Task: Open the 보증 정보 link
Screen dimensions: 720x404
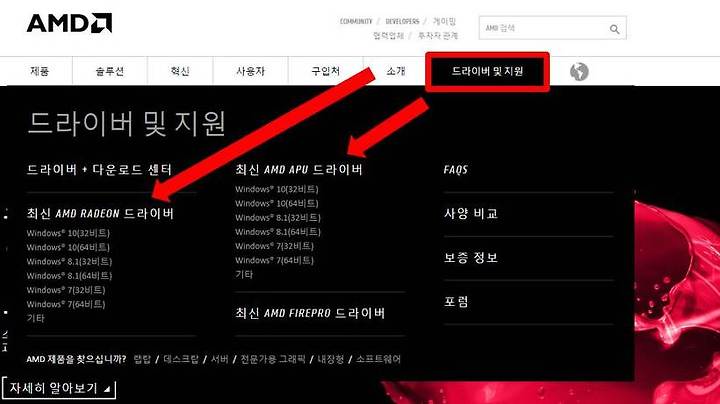Action: pyautogui.click(x=471, y=258)
